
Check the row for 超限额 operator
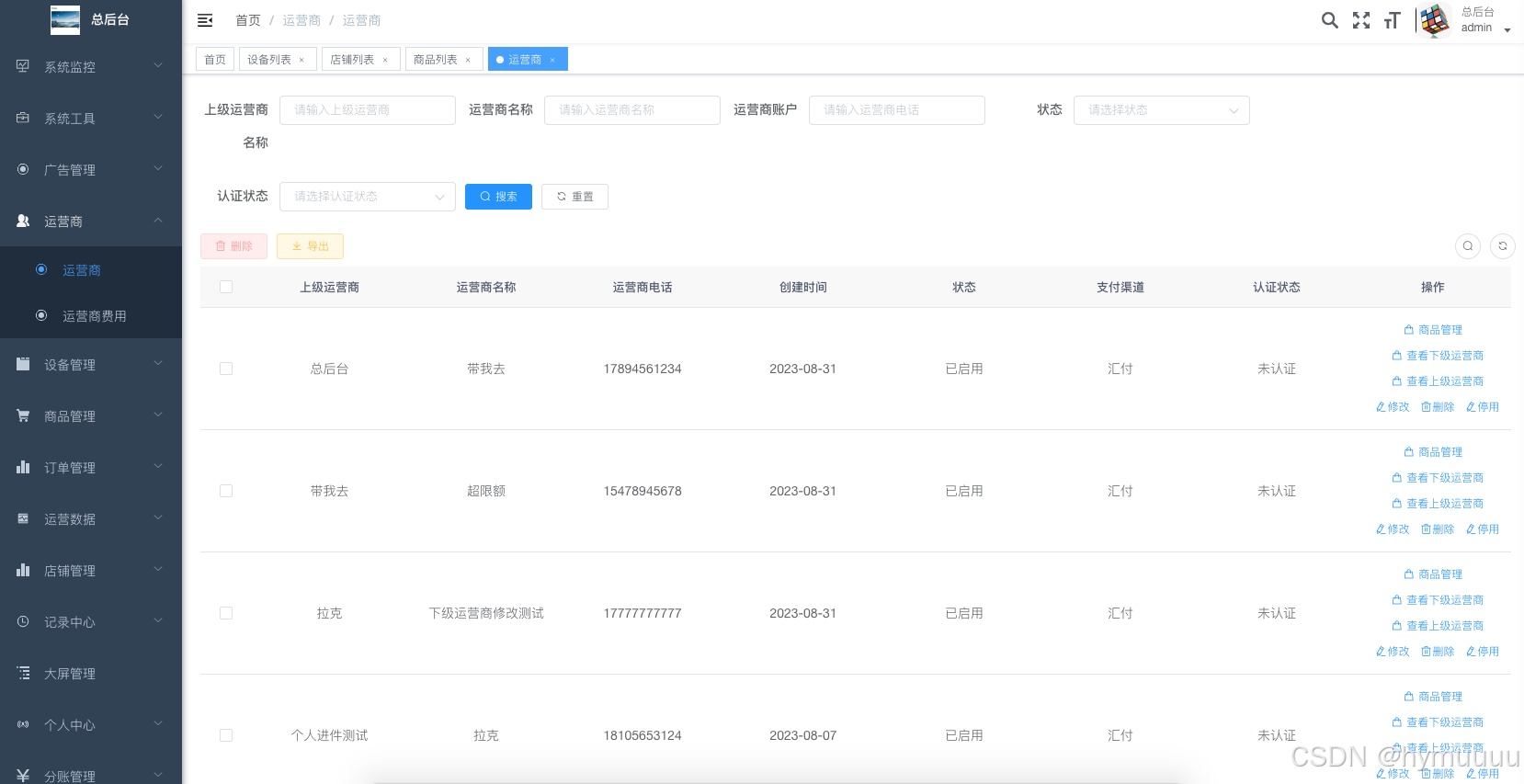pos(226,491)
